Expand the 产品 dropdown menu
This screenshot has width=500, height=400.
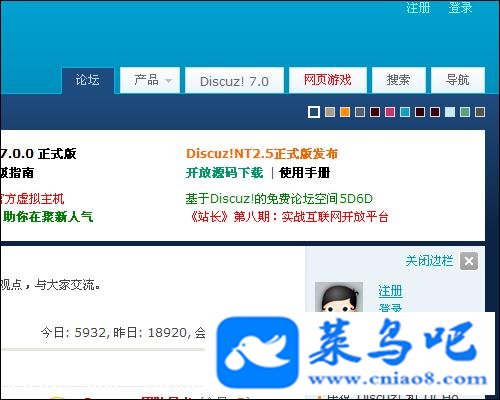click(150, 80)
